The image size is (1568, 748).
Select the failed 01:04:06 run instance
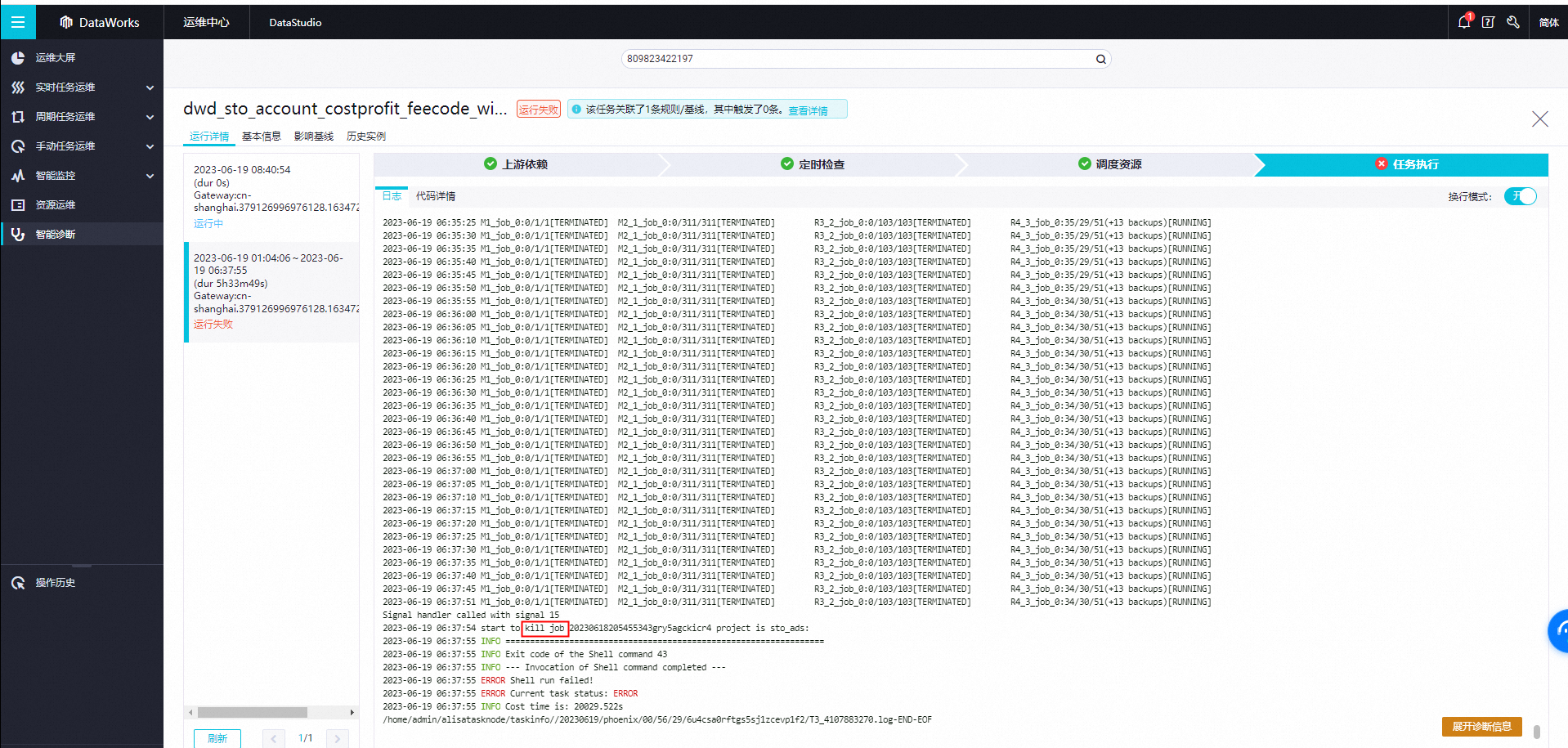click(x=271, y=292)
